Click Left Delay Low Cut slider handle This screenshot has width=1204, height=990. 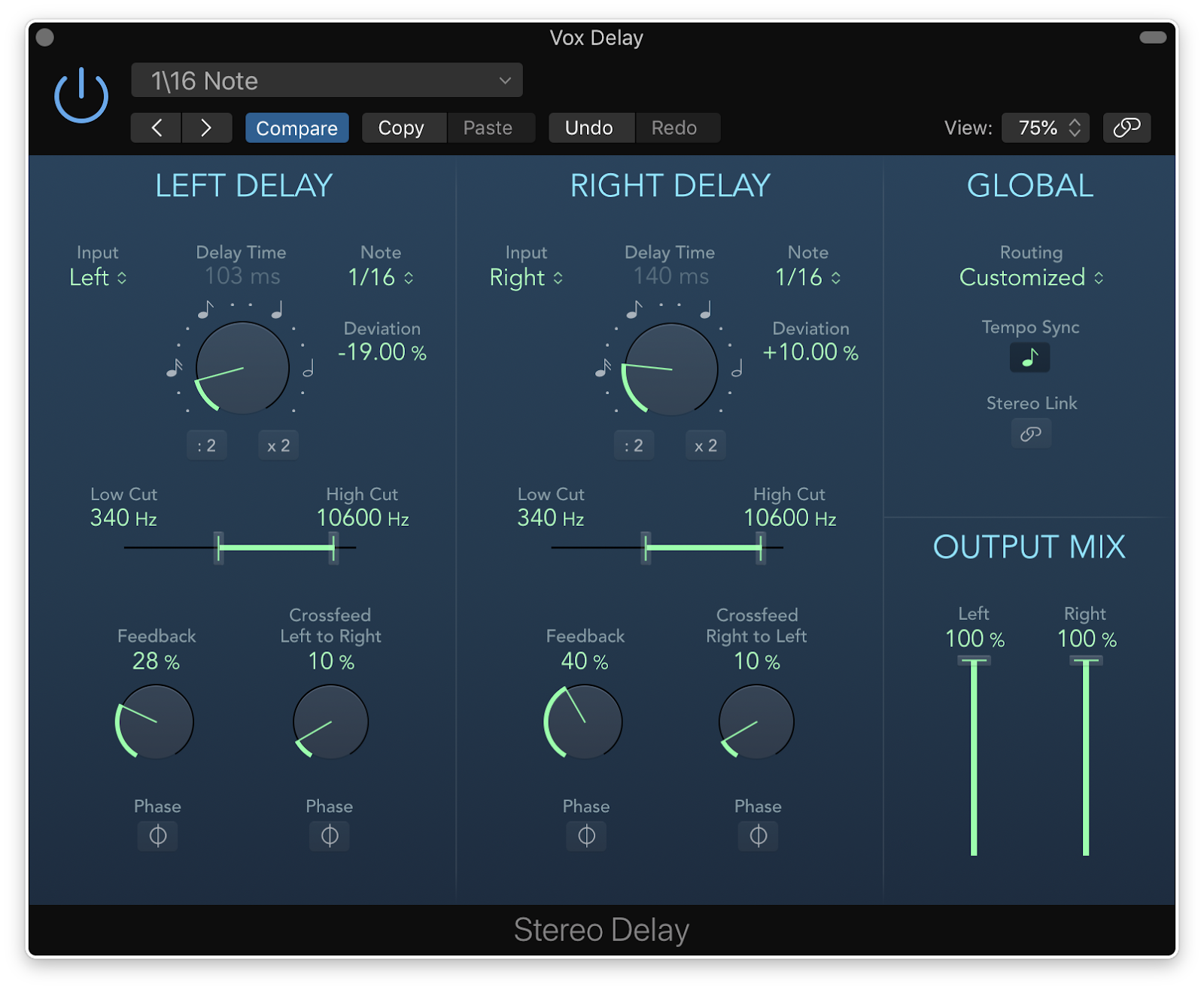[218, 548]
